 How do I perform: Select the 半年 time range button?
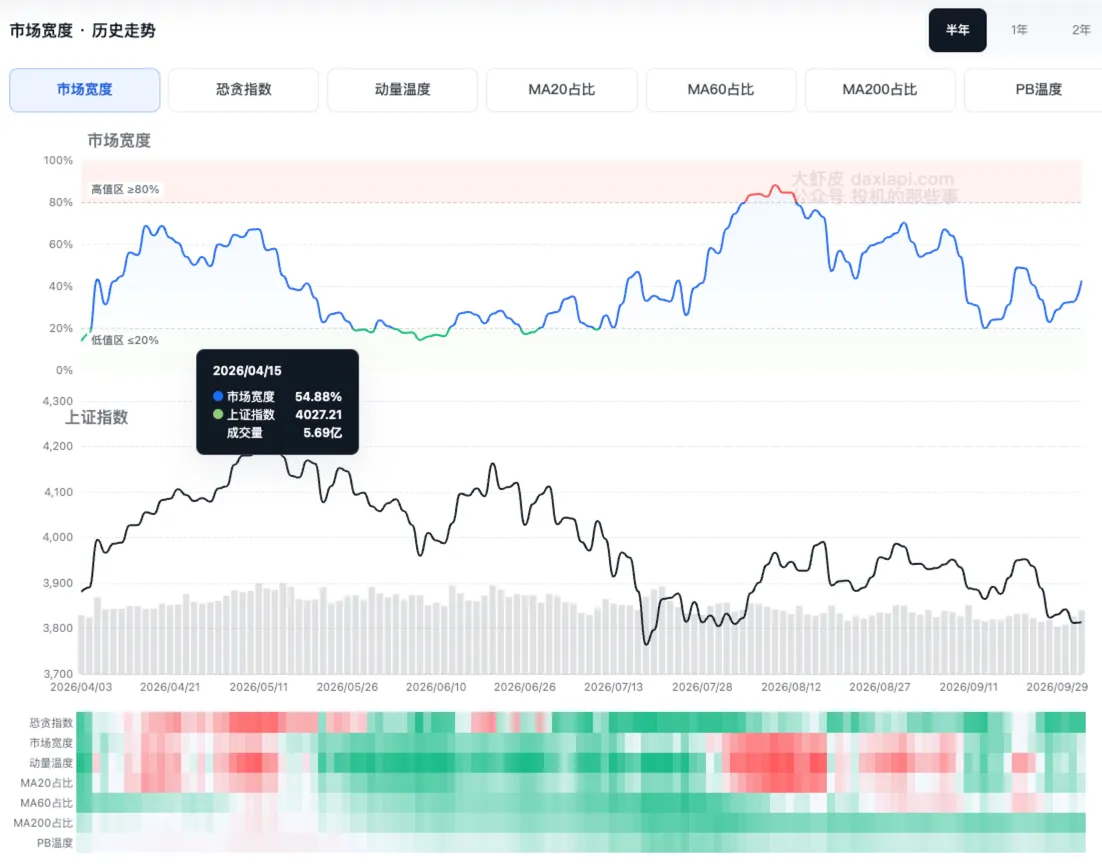[x=957, y=30]
